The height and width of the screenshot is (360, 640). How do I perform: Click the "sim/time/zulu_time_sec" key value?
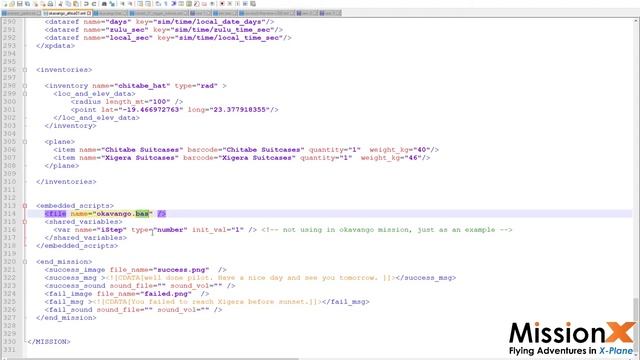[222, 30]
